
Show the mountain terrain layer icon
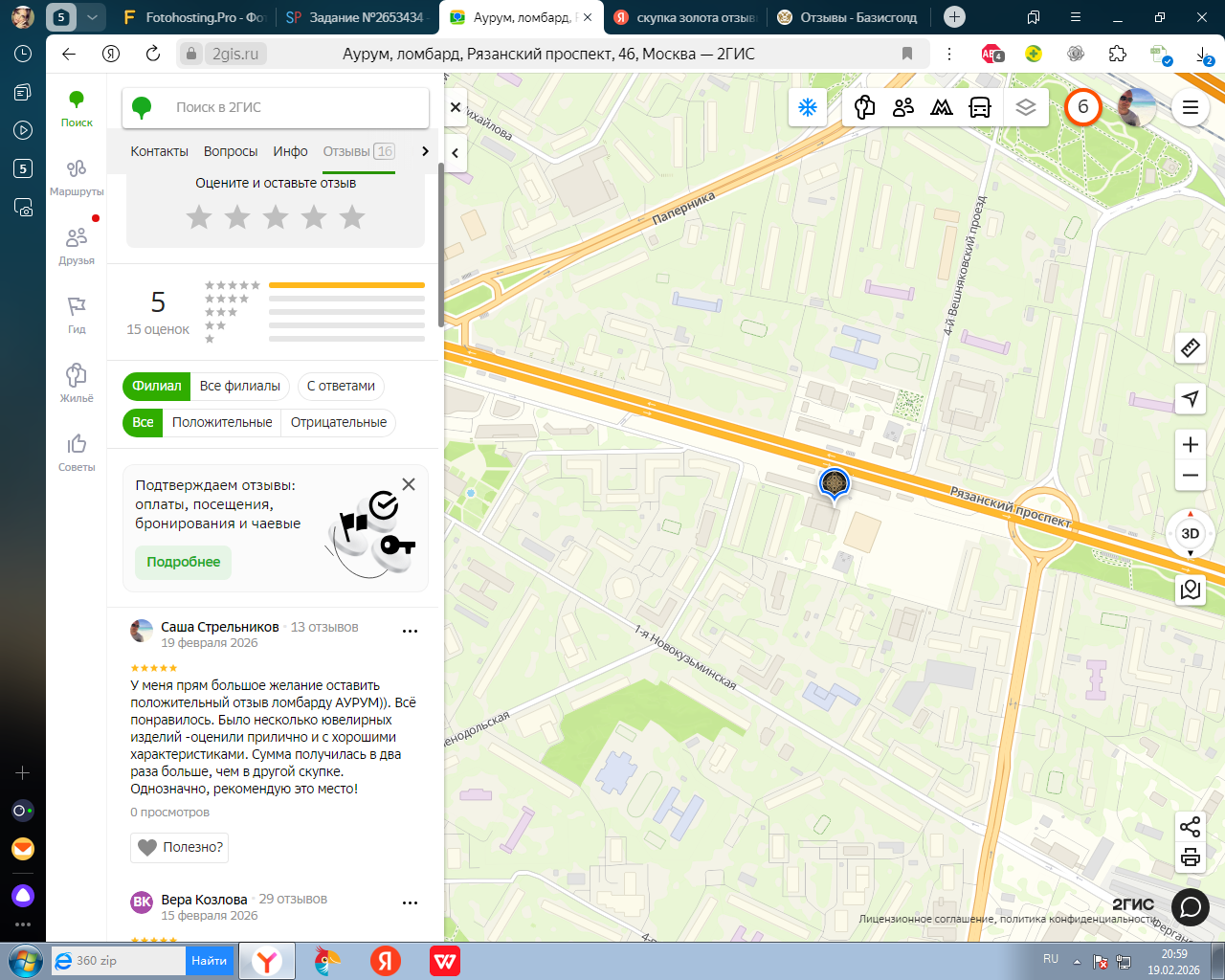click(942, 107)
